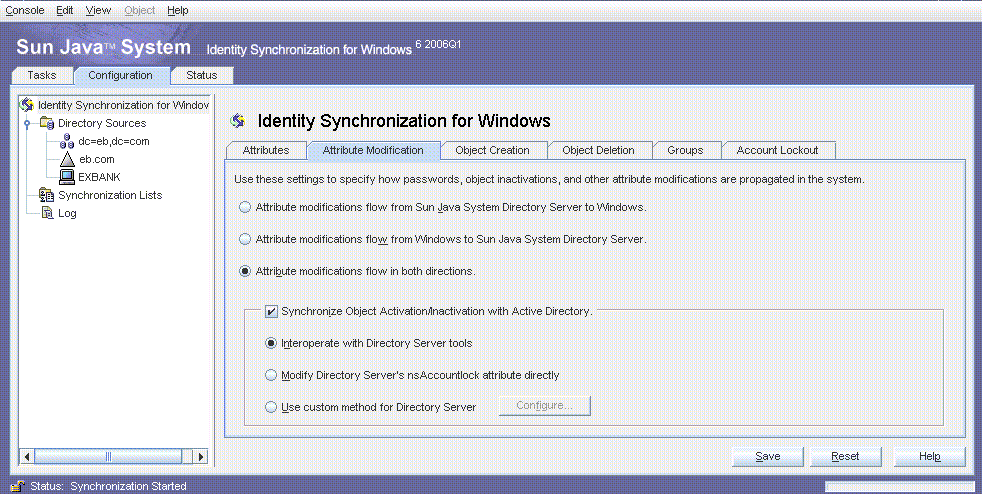Click the Configure... button
Screen dimensions: 982x494
pos(544,406)
